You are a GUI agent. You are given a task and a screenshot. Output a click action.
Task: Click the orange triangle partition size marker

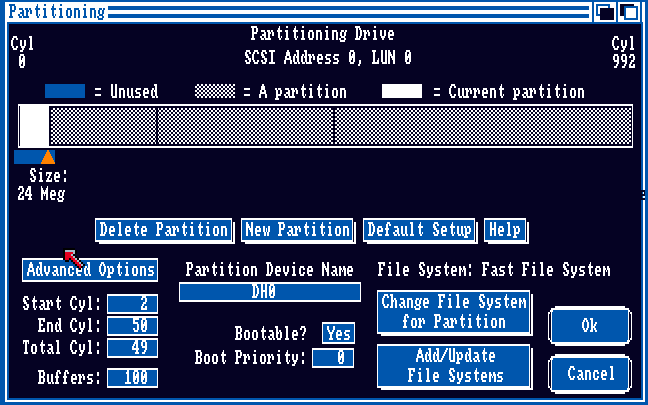pyautogui.click(x=47, y=156)
